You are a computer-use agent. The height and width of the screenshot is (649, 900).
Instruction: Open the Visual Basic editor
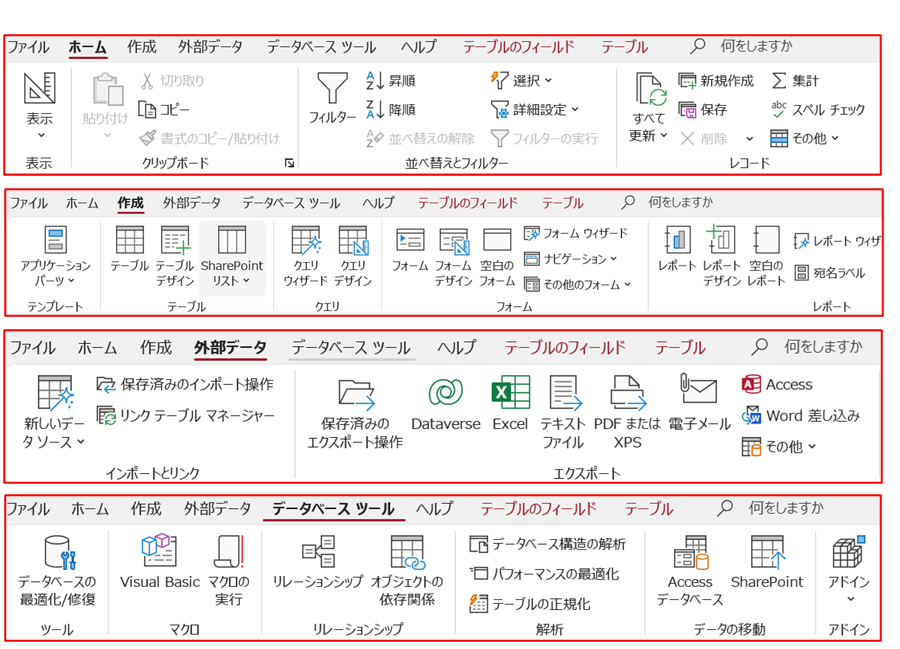point(160,552)
